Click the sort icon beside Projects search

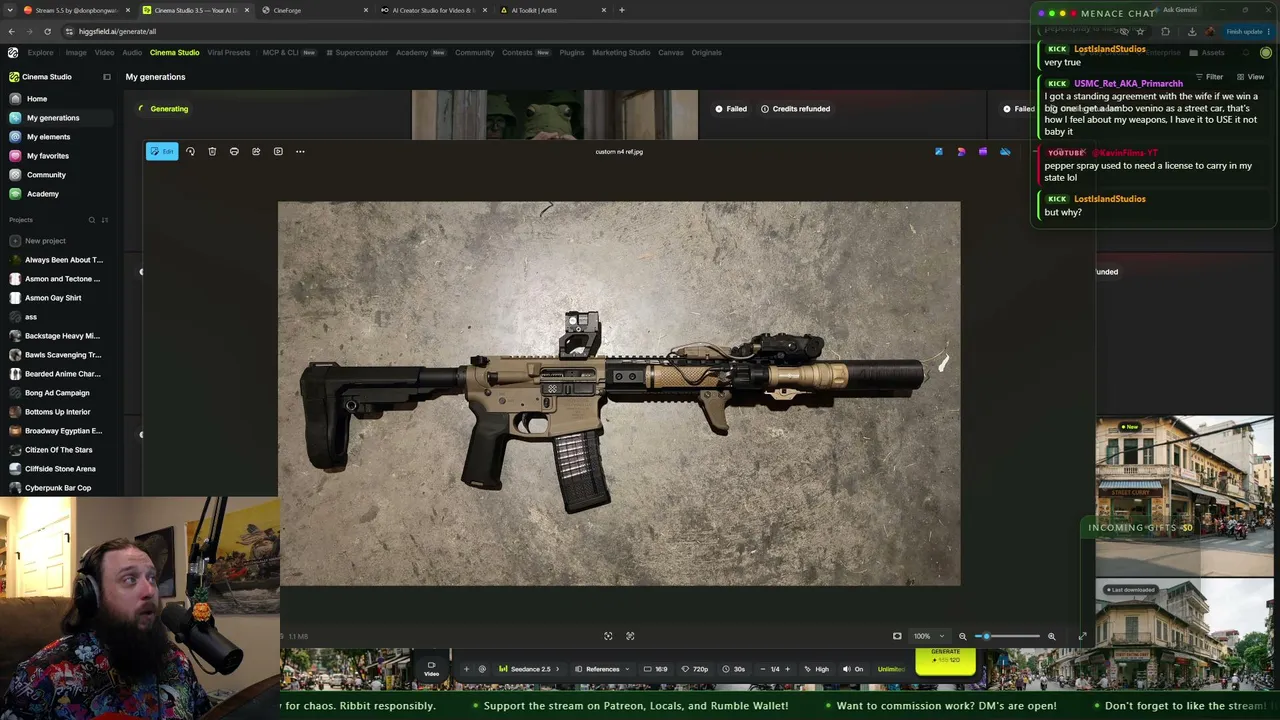point(105,220)
